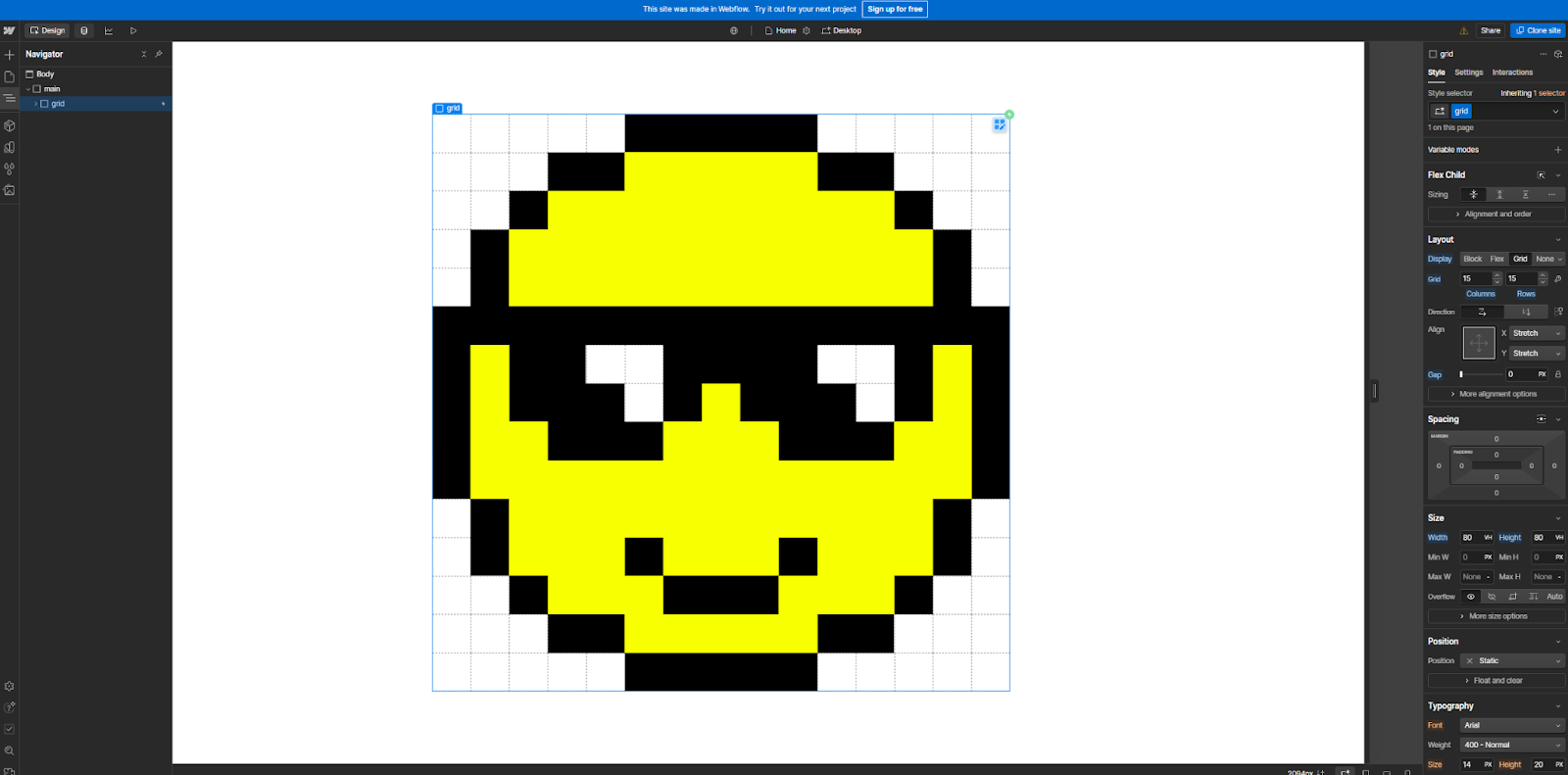This screenshot has width=1568, height=775.
Task: Open page settings gear next to Home
Action: pos(807,30)
